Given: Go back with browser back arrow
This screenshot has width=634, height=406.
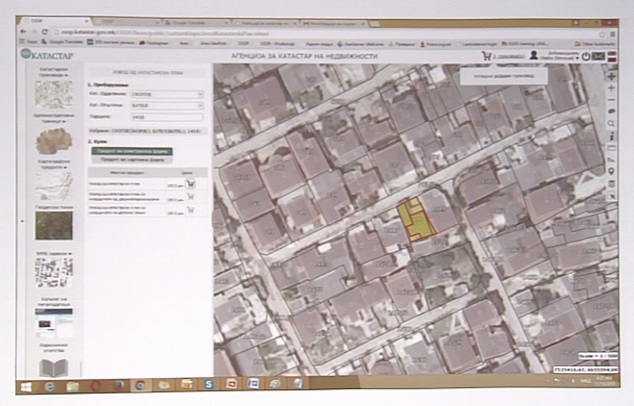Looking at the screenshot, I should [23, 32].
